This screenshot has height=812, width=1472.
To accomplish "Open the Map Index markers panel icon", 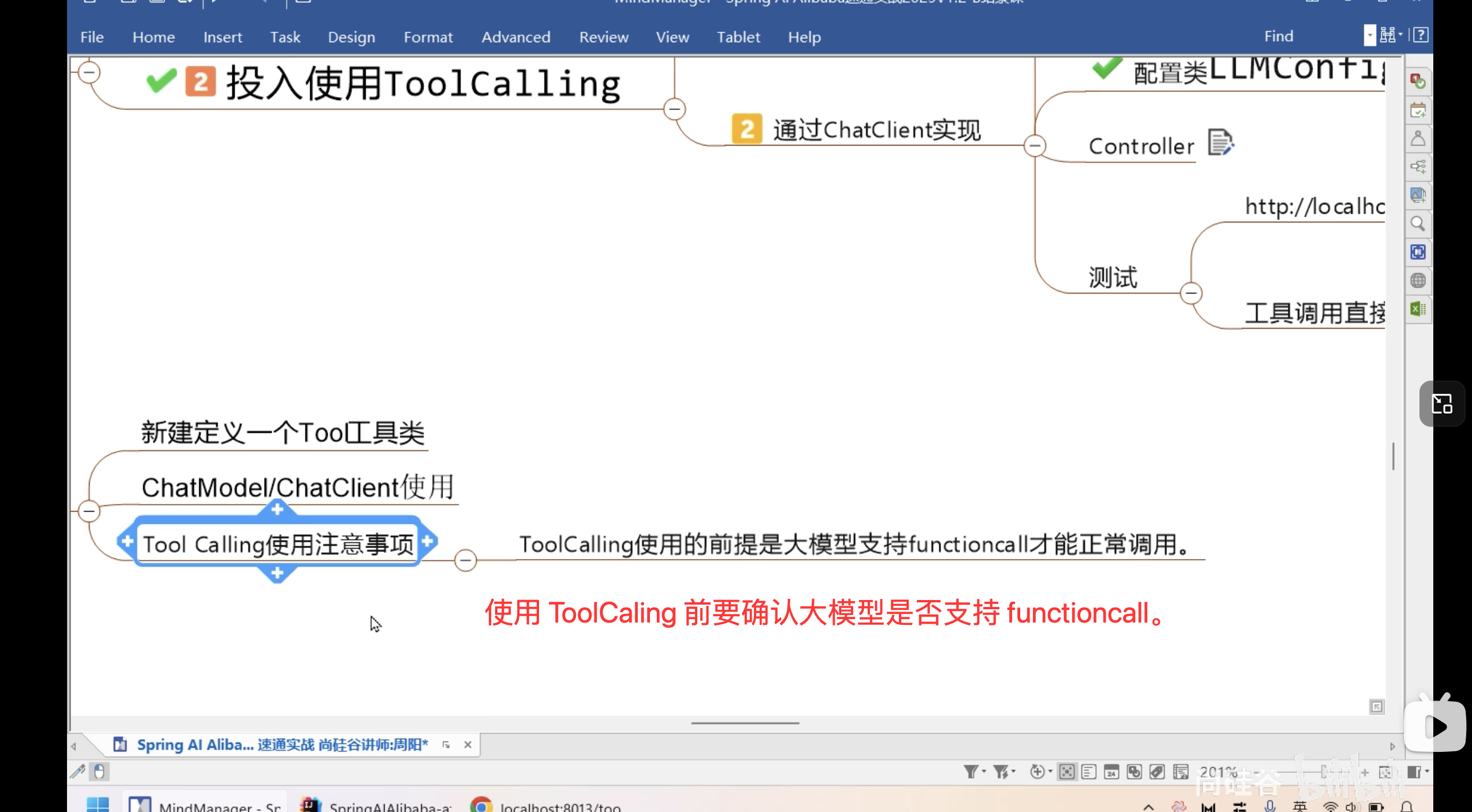I will pyautogui.click(x=1418, y=81).
